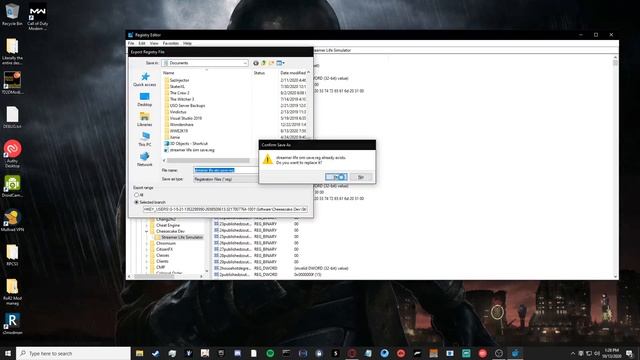Jump to Quick access location
640x360 pixels.
pos(144,79)
